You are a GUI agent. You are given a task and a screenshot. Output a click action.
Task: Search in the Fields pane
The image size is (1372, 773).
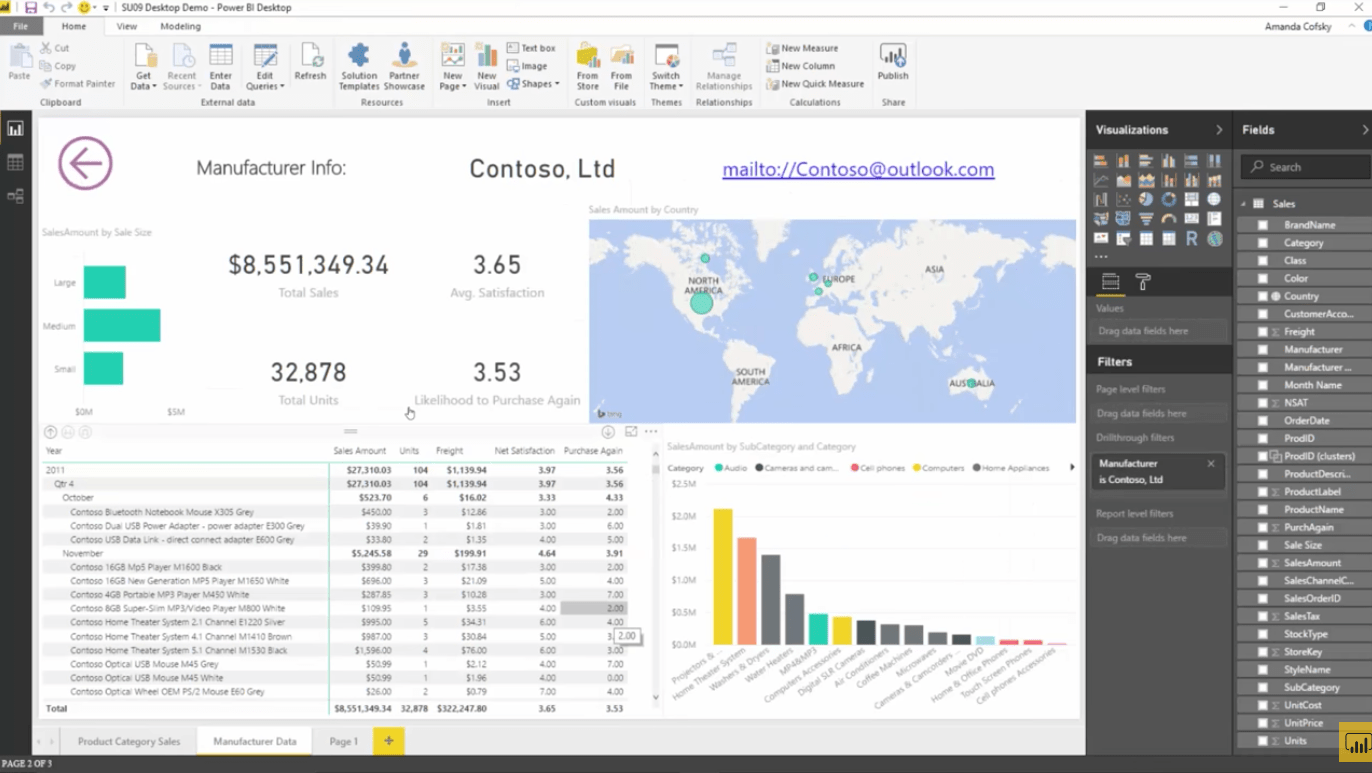tap(1306, 167)
